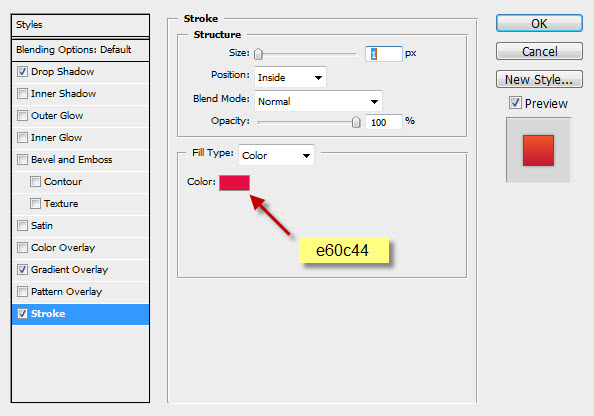Open the Blend Mode dropdown showing Normal

coord(318,101)
